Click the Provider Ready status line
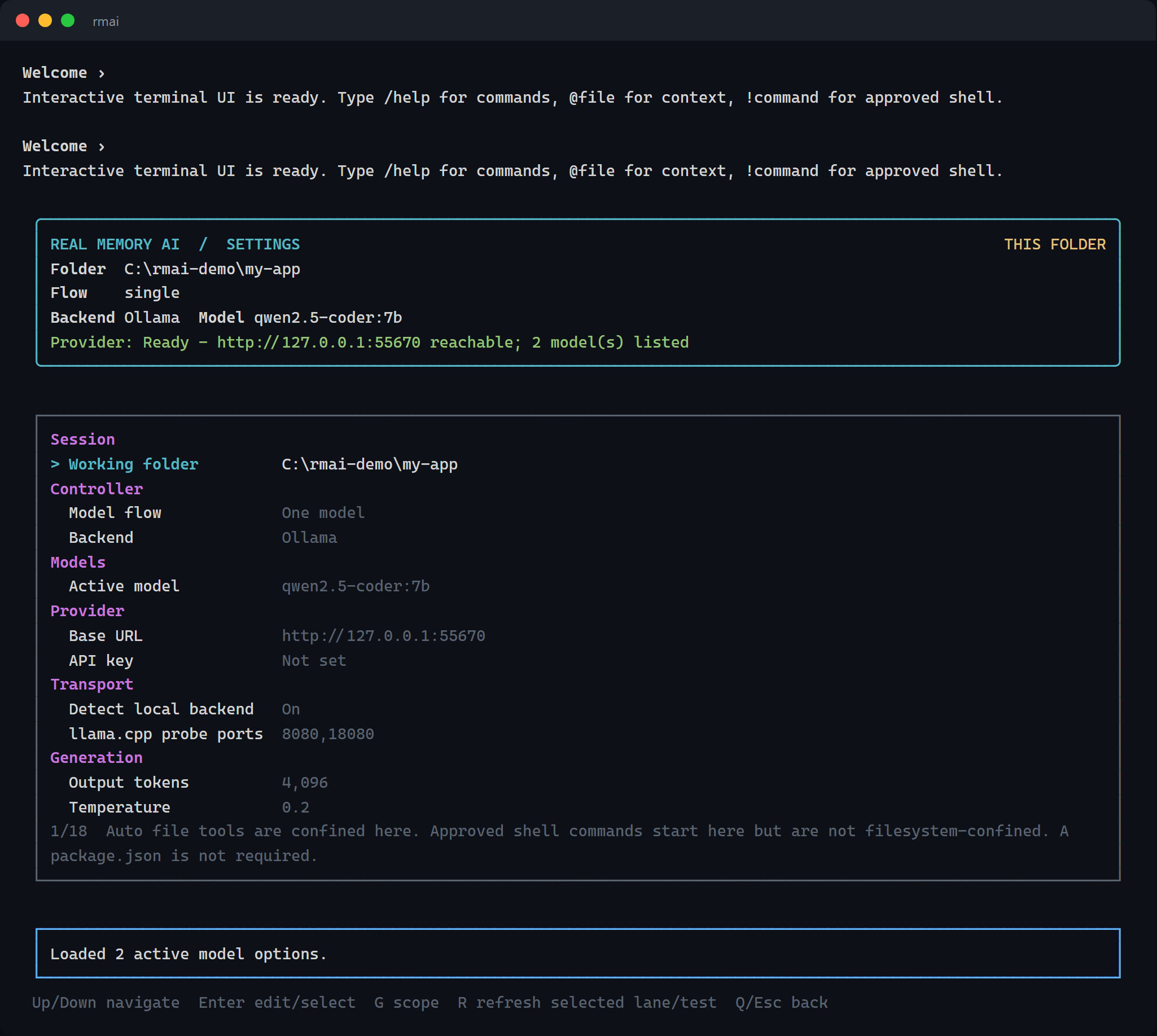Viewport: 1157px width, 1036px height. pyautogui.click(x=370, y=342)
